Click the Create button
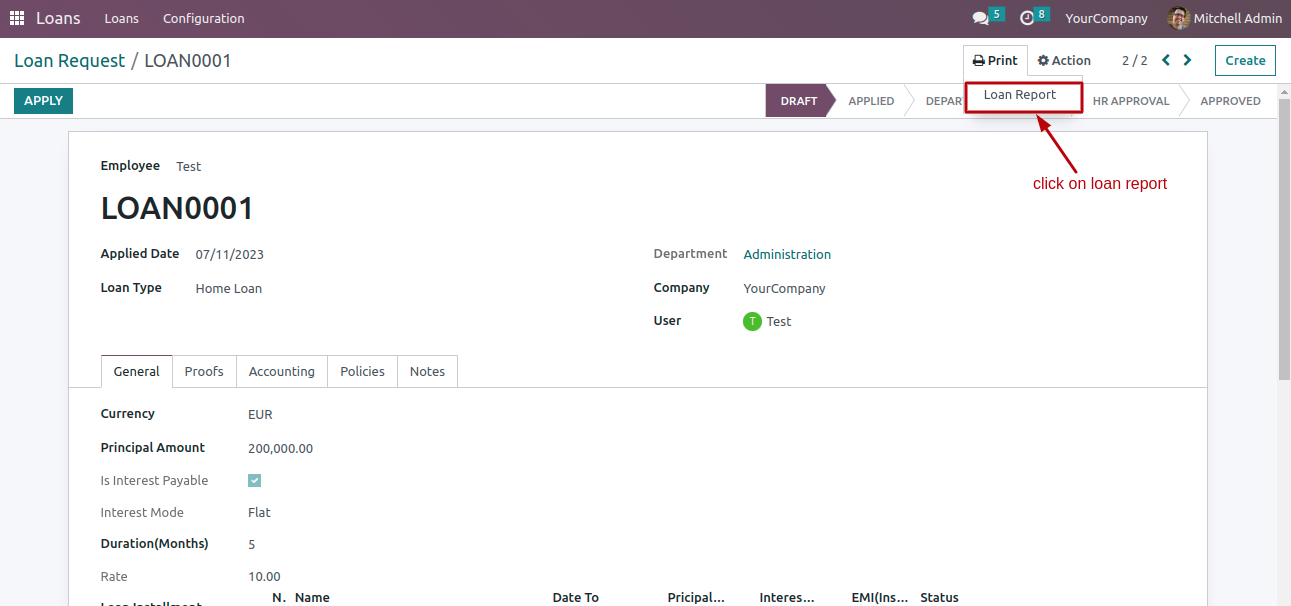The height and width of the screenshot is (606, 1291). [x=1245, y=60]
